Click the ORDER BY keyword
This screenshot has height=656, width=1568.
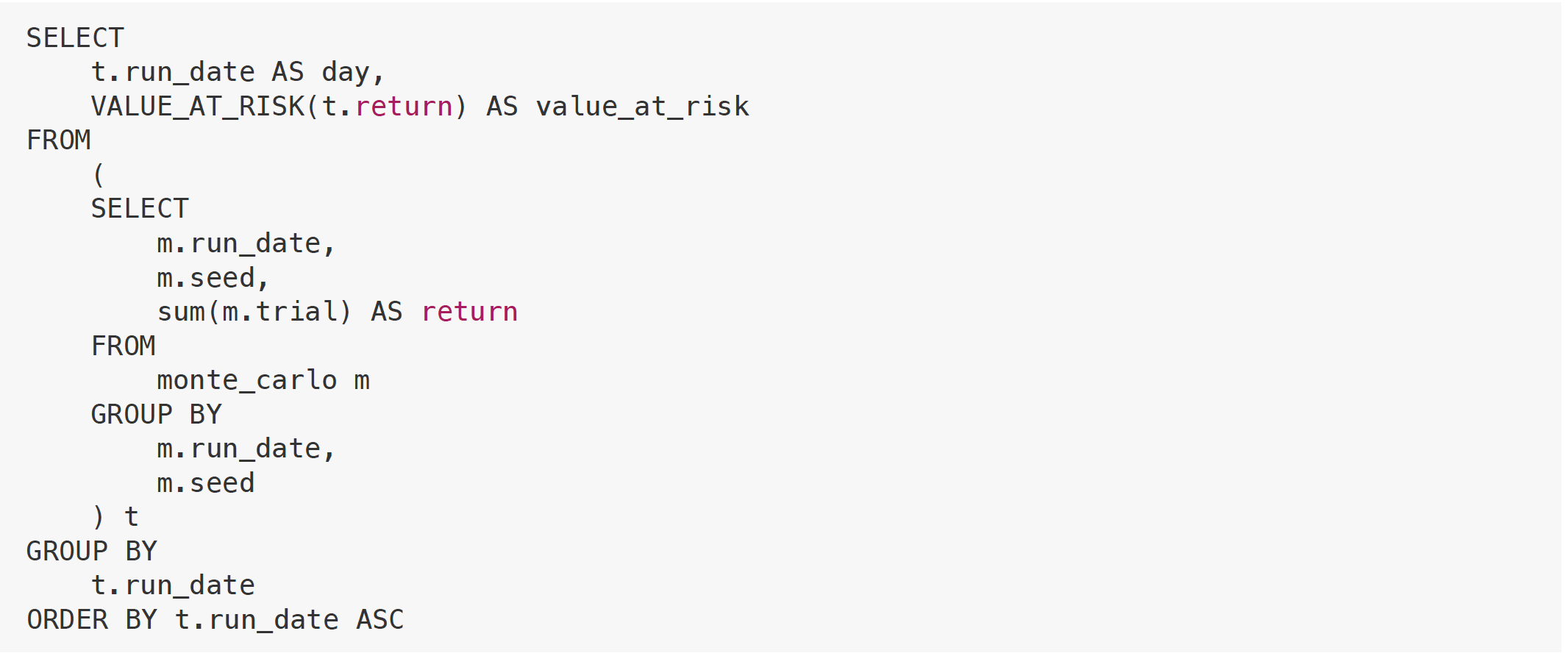[92, 620]
